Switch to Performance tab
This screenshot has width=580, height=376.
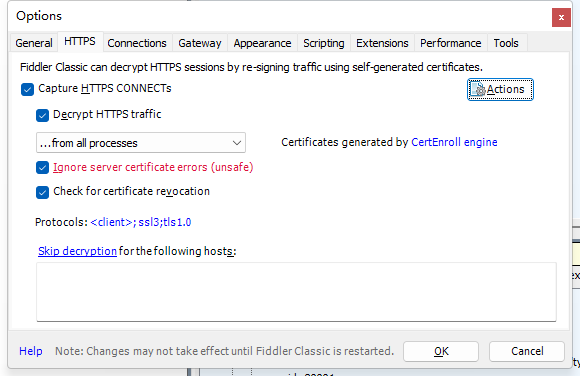[451, 43]
